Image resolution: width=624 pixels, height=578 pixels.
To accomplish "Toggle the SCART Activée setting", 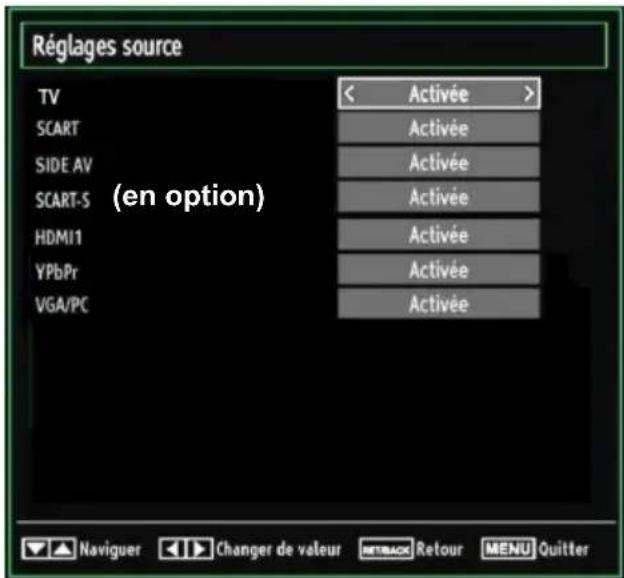I will [x=439, y=128].
